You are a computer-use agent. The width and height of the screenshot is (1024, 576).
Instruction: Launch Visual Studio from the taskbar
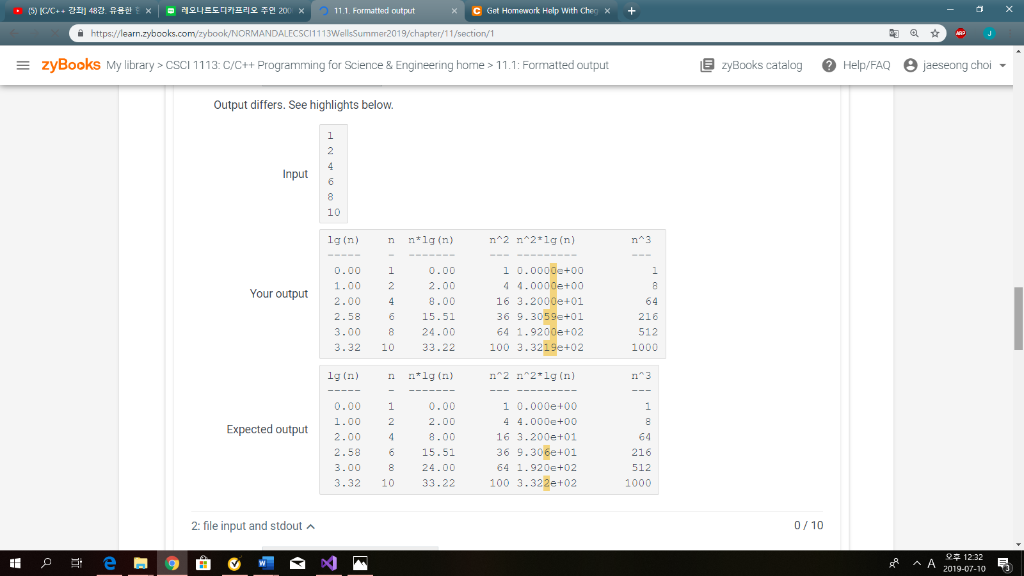click(x=328, y=563)
